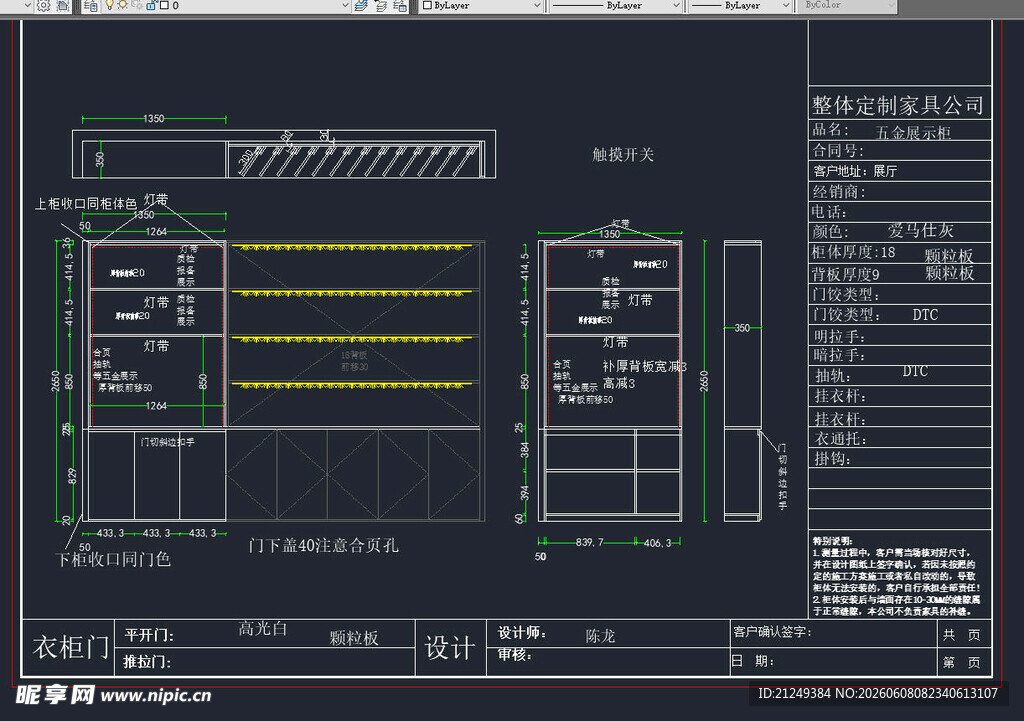Select the 挂钩 label

[x=833, y=459]
